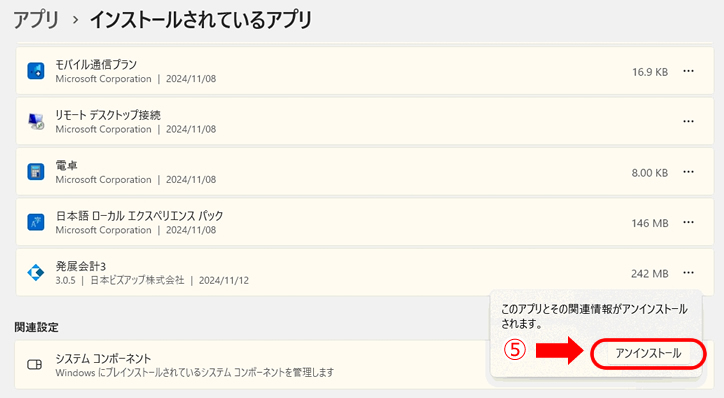Screen dimensions: 724x398
Task: Click the breadcrumb chevron separator
Action: tap(75, 20)
